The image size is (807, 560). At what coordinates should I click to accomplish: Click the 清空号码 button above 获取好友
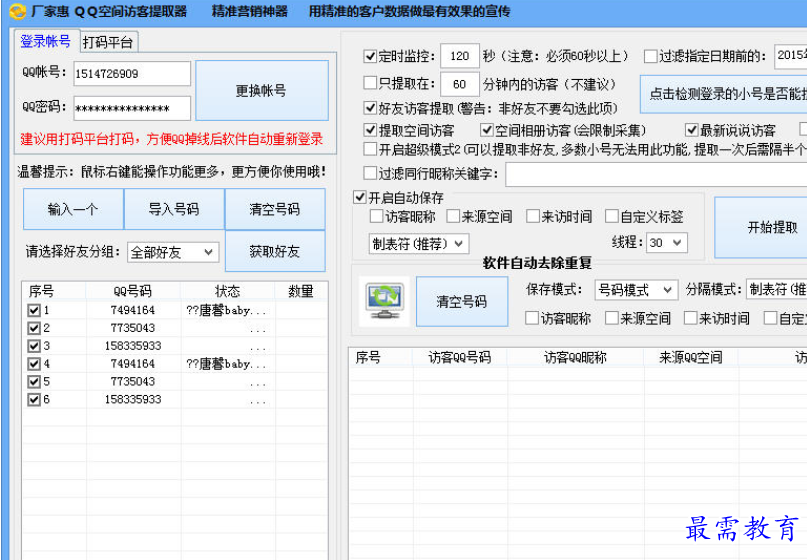(275, 209)
